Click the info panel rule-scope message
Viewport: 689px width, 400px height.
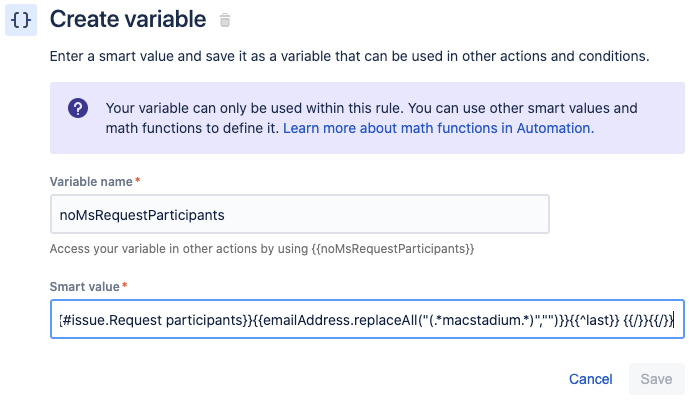click(x=371, y=118)
